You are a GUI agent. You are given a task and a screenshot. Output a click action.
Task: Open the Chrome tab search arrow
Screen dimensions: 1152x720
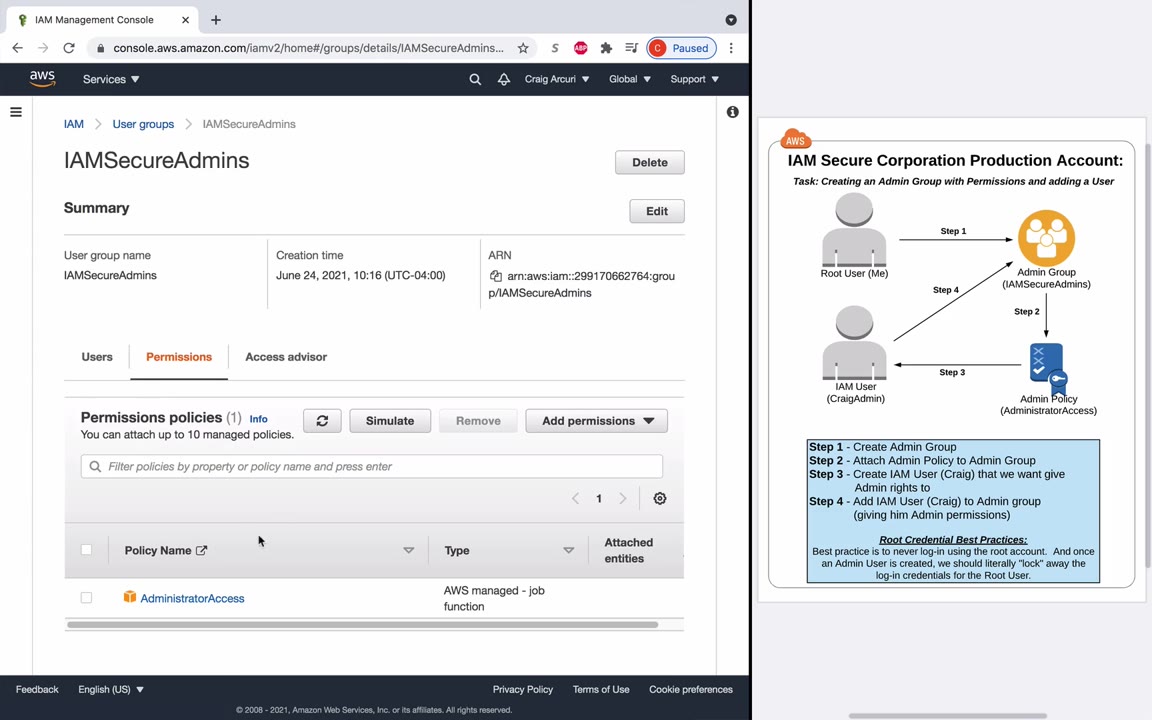point(731,20)
